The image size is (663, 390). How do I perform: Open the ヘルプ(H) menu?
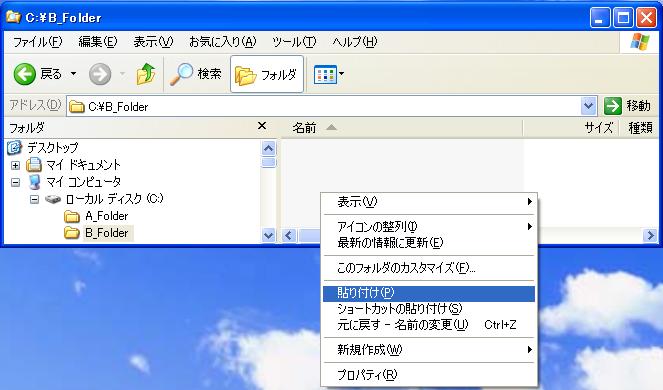point(355,42)
